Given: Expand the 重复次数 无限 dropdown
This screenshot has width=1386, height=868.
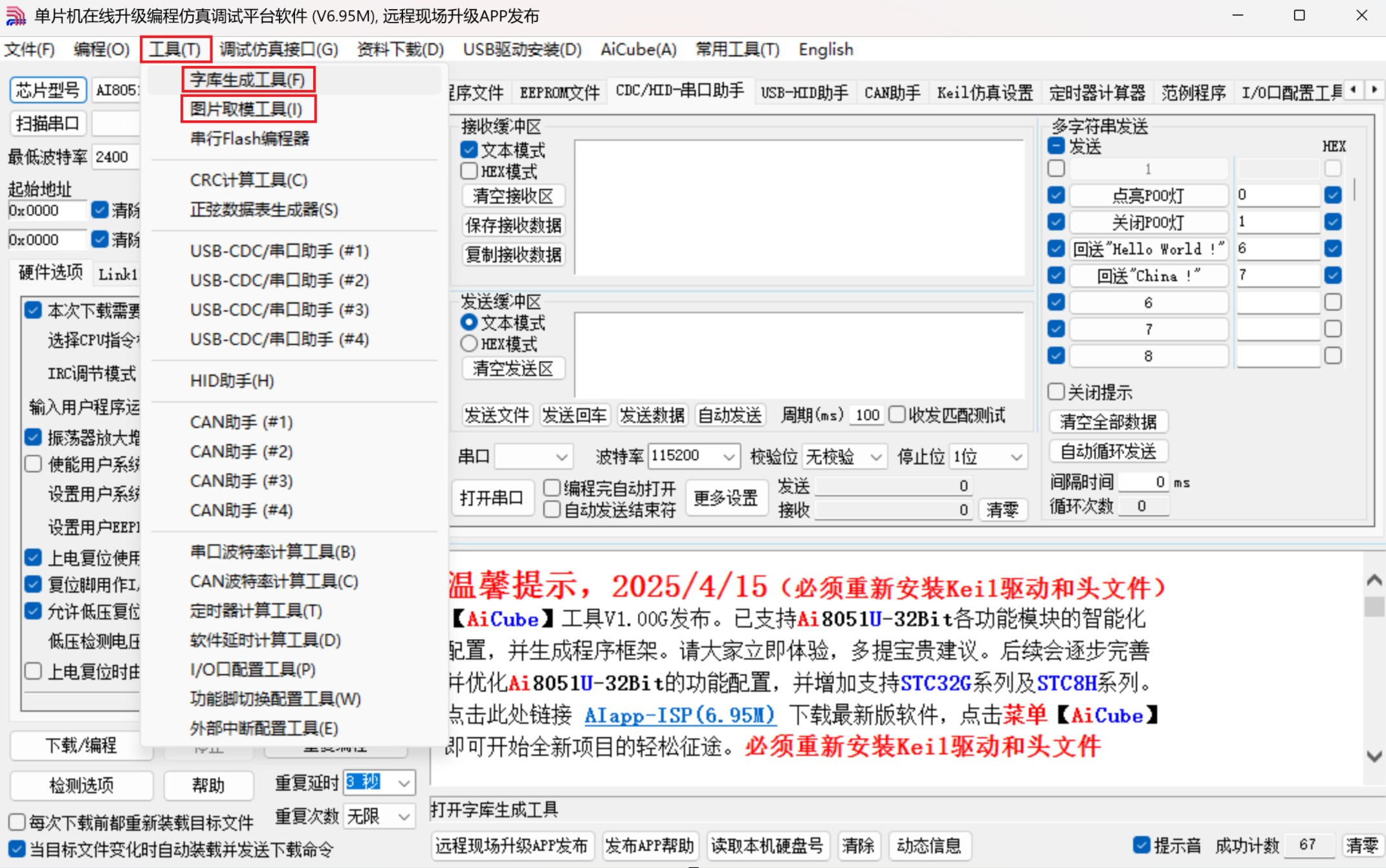Looking at the screenshot, I should pos(404,816).
